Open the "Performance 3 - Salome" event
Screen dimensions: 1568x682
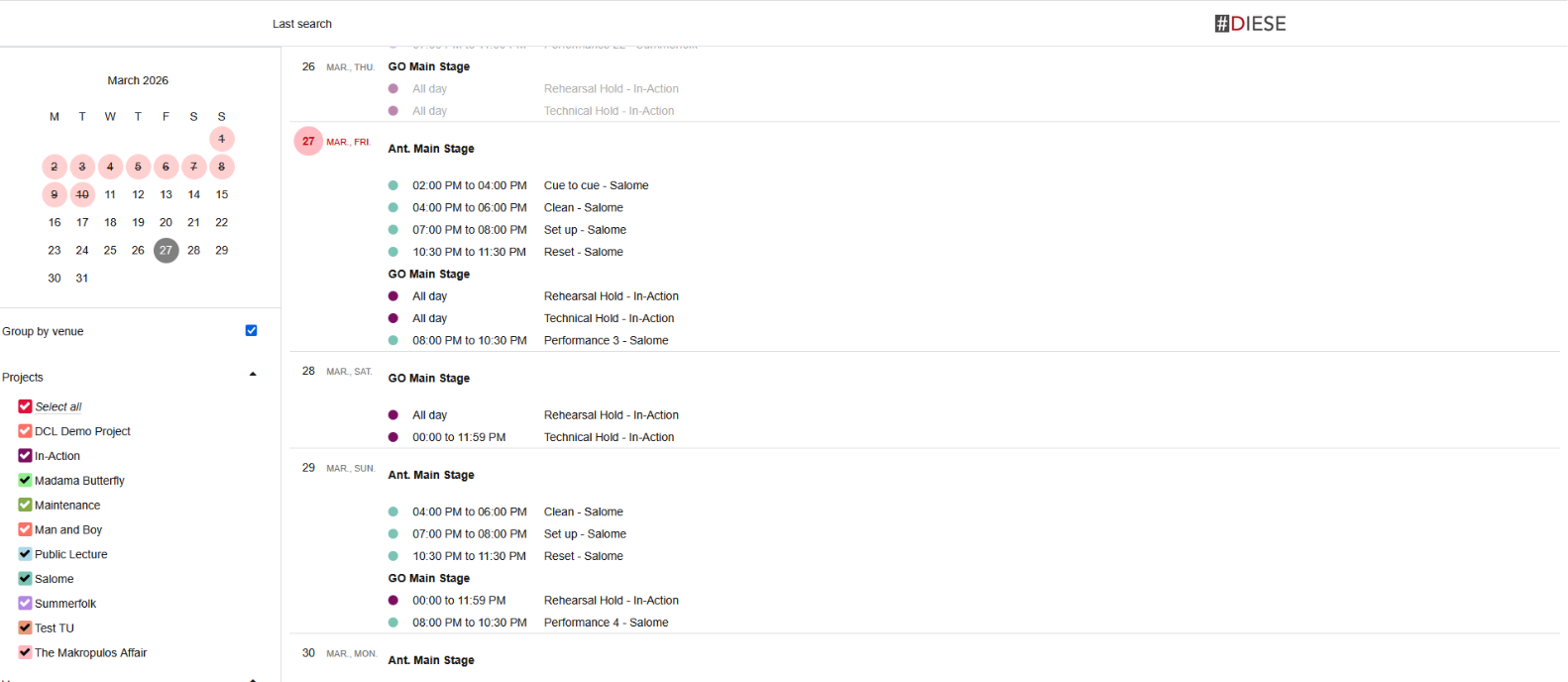click(x=606, y=340)
